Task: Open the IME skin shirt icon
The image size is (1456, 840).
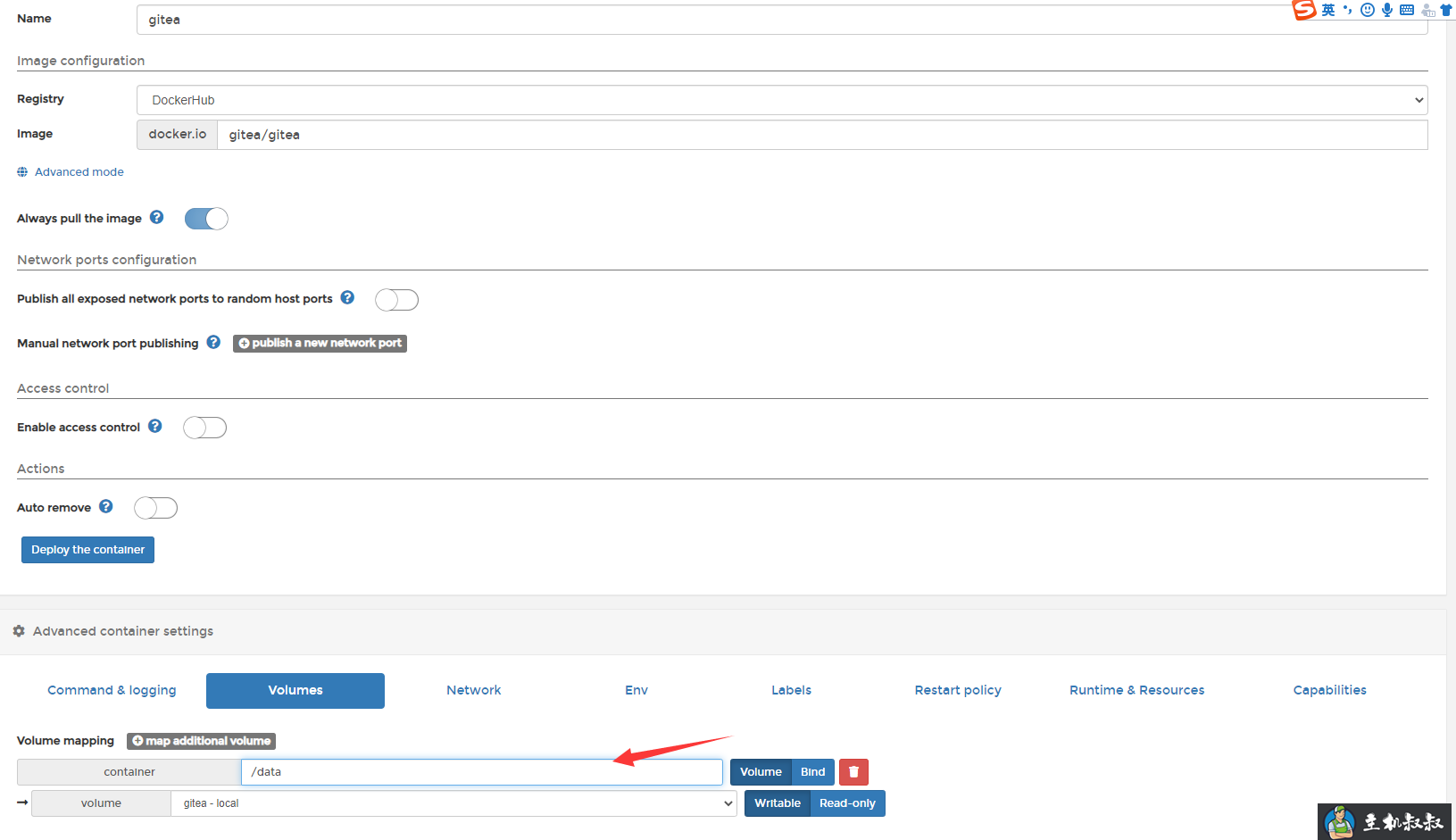Action: (x=1446, y=10)
